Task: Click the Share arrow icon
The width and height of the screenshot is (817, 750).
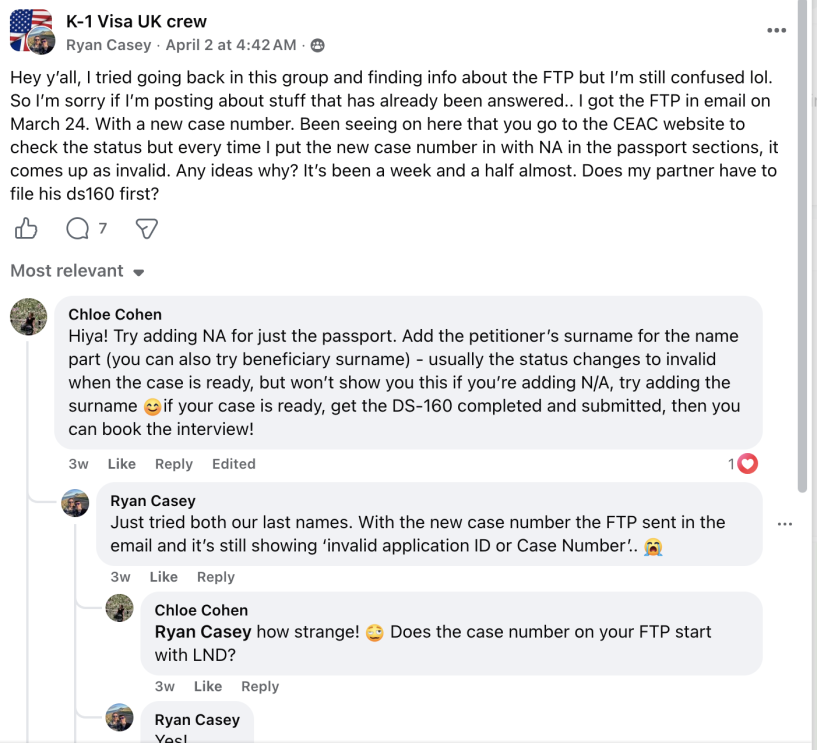Action: [x=146, y=228]
